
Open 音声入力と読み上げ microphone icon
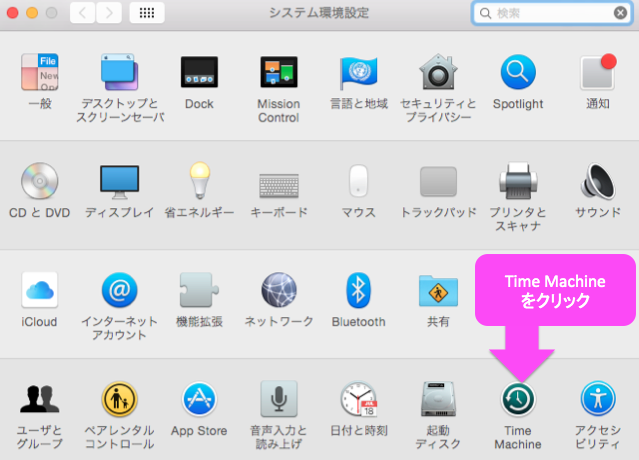tap(279, 399)
